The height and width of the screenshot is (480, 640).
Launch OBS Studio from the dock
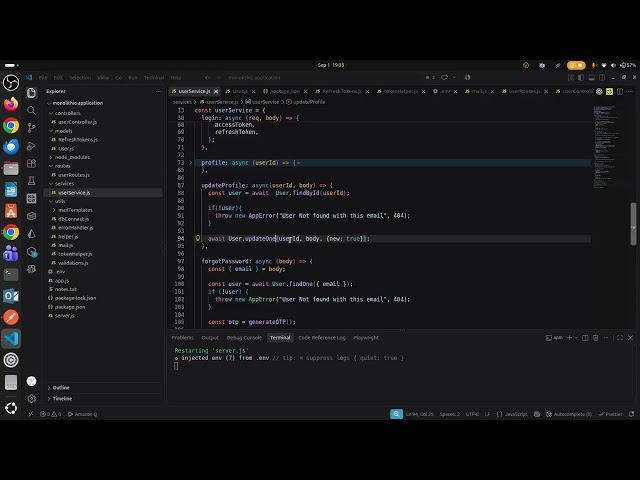[x=11, y=83]
